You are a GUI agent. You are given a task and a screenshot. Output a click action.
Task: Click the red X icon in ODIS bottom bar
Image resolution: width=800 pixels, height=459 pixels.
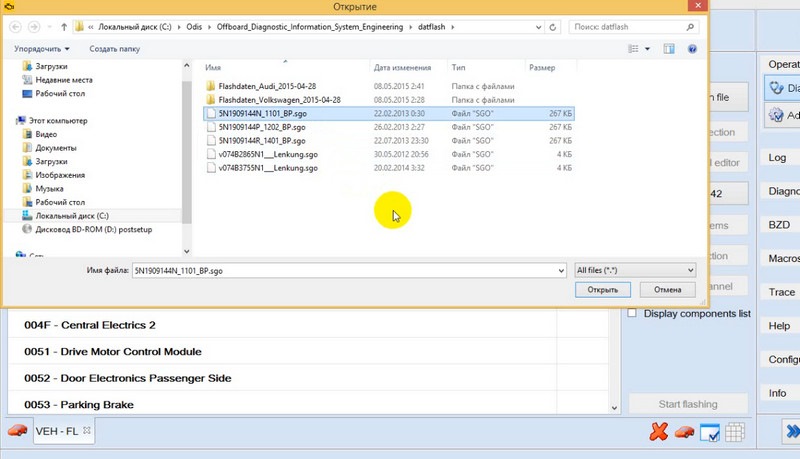coord(659,431)
